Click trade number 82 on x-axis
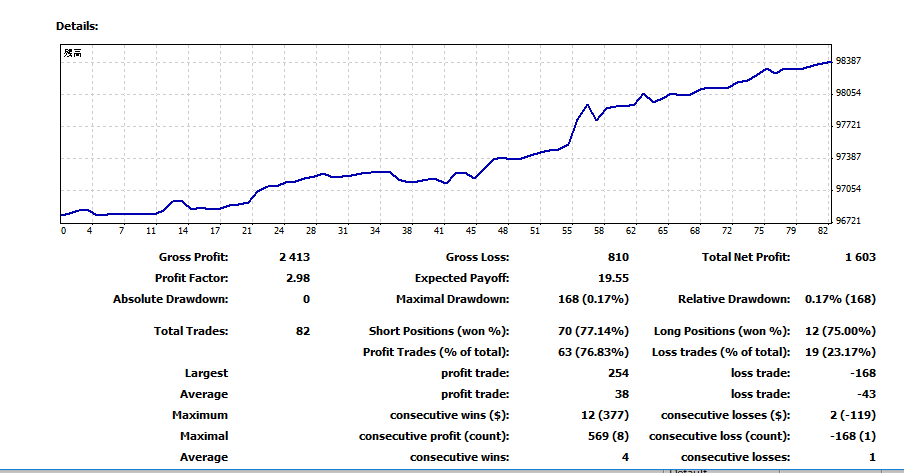904x473 pixels. point(822,231)
